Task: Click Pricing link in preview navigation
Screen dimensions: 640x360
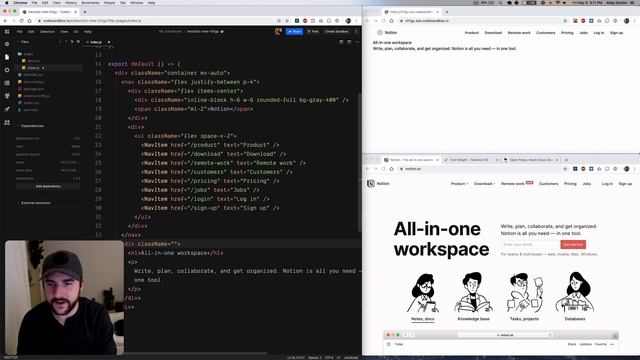Action: (x=567, y=33)
